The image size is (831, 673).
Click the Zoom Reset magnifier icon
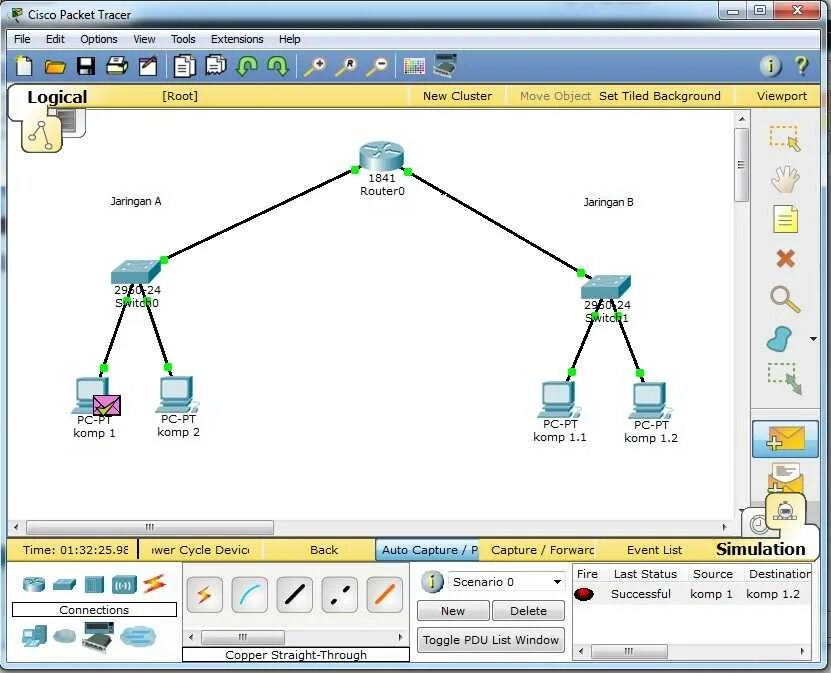pyautogui.click(x=346, y=67)
